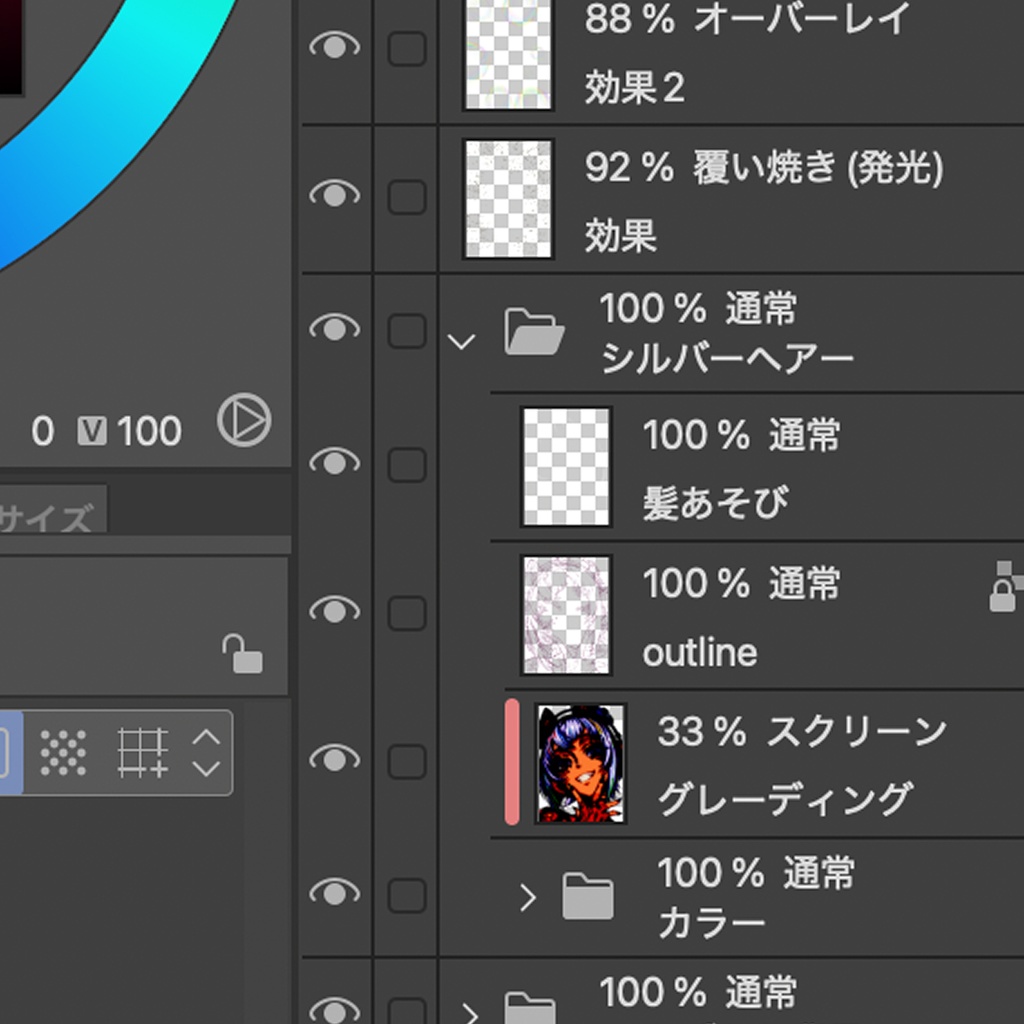Image resolution: width=1024 pixels, height=1024 pixels.
Task: Hide the 効果 layer using its eye icon
Action: click(x=334, y=194)
